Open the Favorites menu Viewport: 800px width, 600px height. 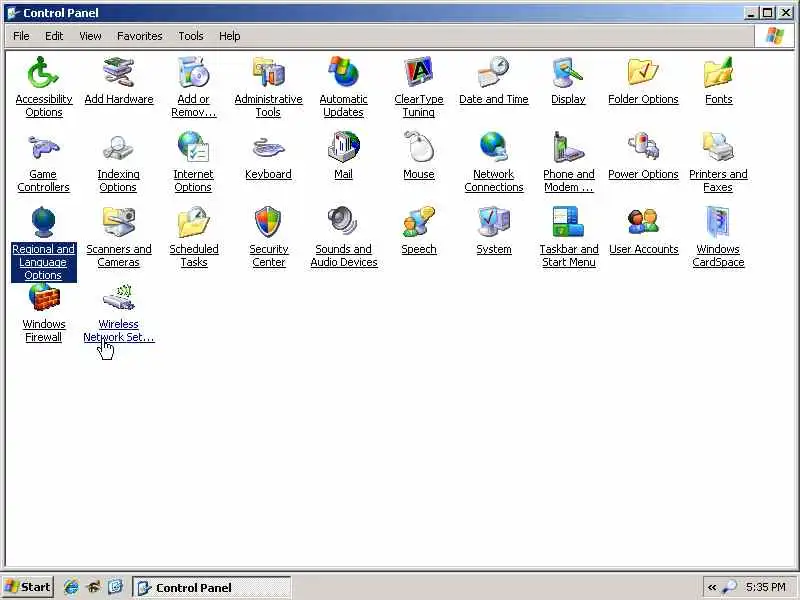[x=140, y=36]
